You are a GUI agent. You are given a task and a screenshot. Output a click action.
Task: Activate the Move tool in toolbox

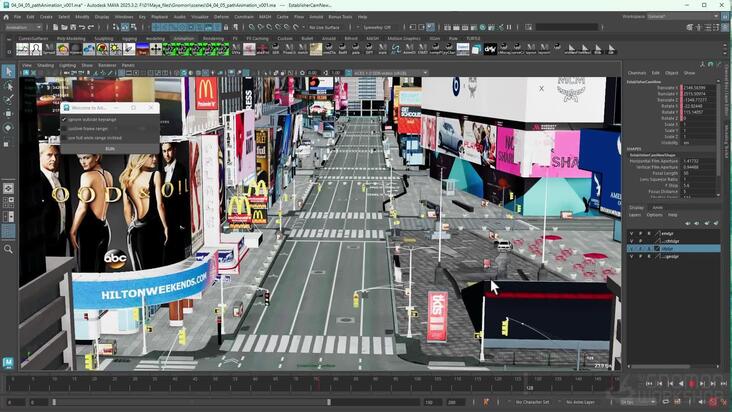click(8, 113)
